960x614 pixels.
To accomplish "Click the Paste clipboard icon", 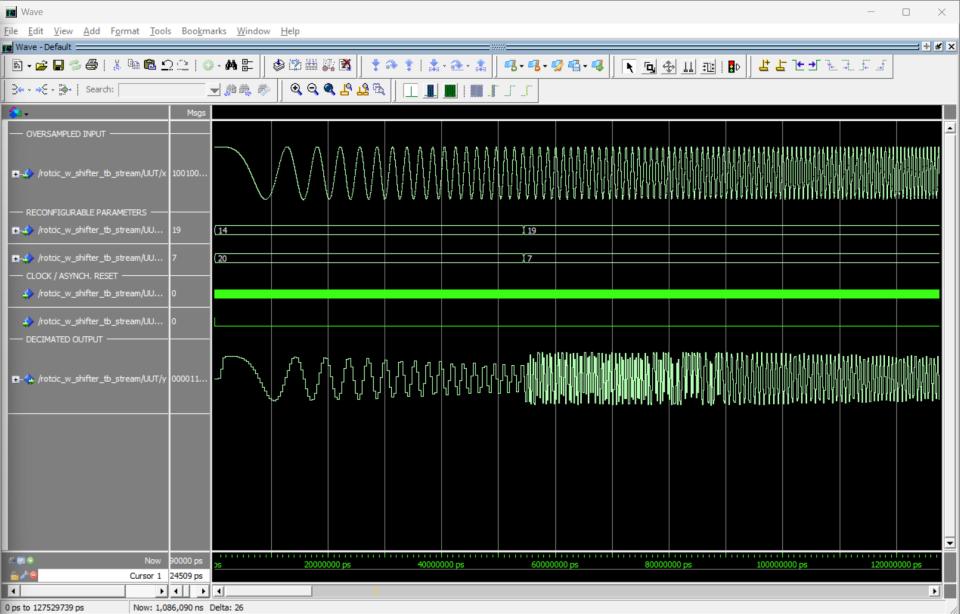I will click(149, 66).
